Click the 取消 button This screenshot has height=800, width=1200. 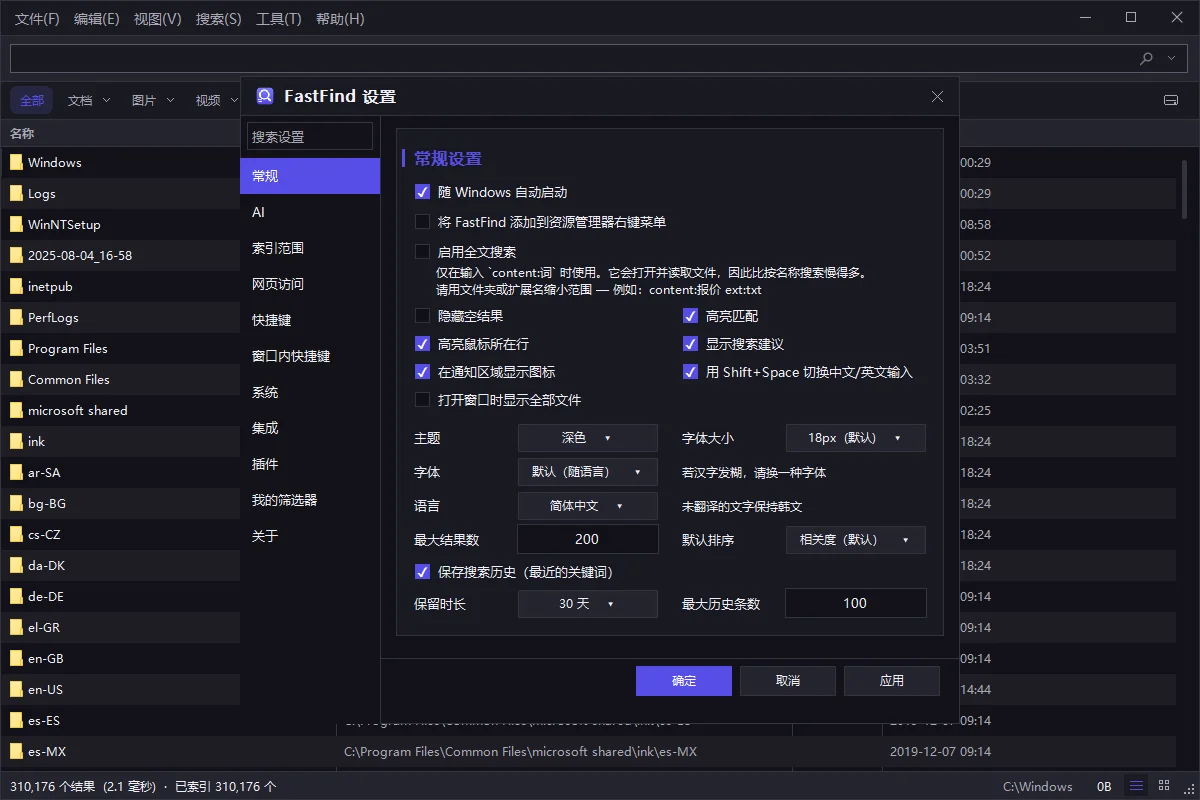[788, 680]
